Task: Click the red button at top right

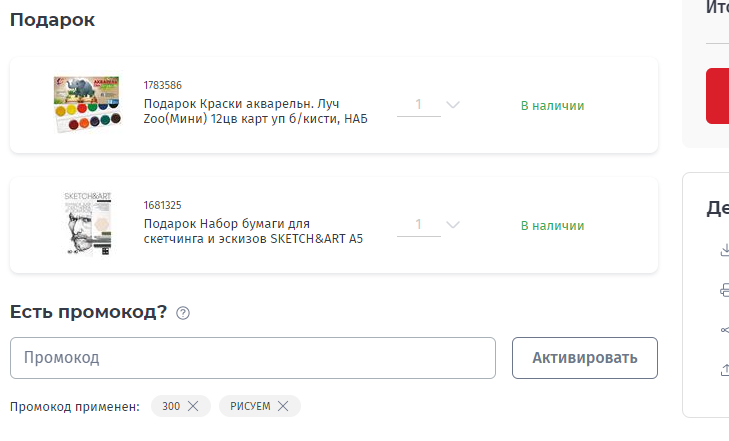Action: click(x=717, y=96)
